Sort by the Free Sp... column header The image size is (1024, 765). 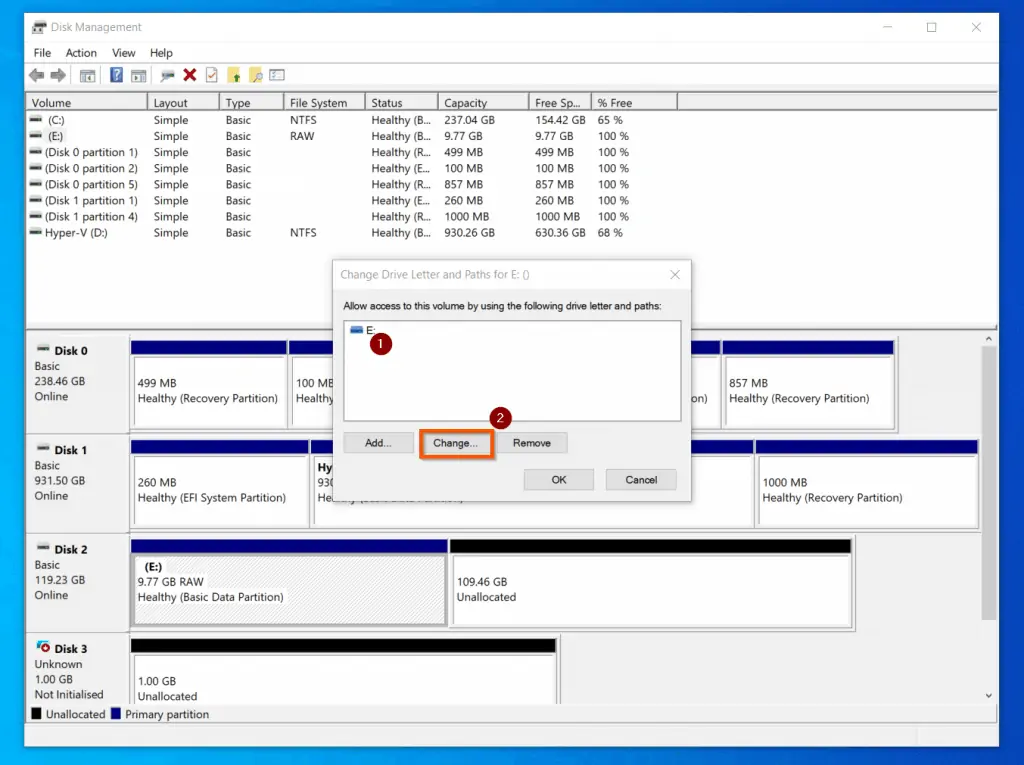[560, 103]
